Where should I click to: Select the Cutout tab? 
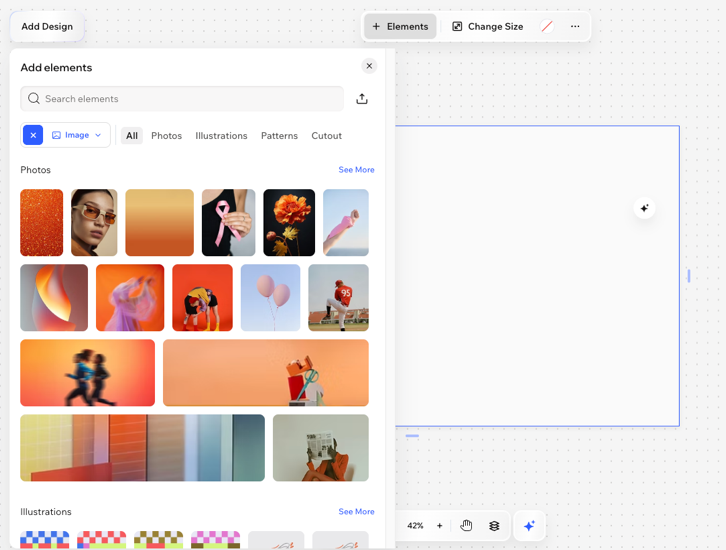pos(326,136)
